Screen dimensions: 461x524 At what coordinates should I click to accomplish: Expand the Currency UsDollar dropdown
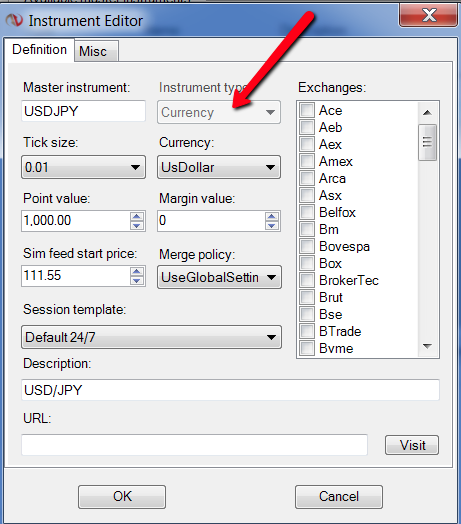219,167
